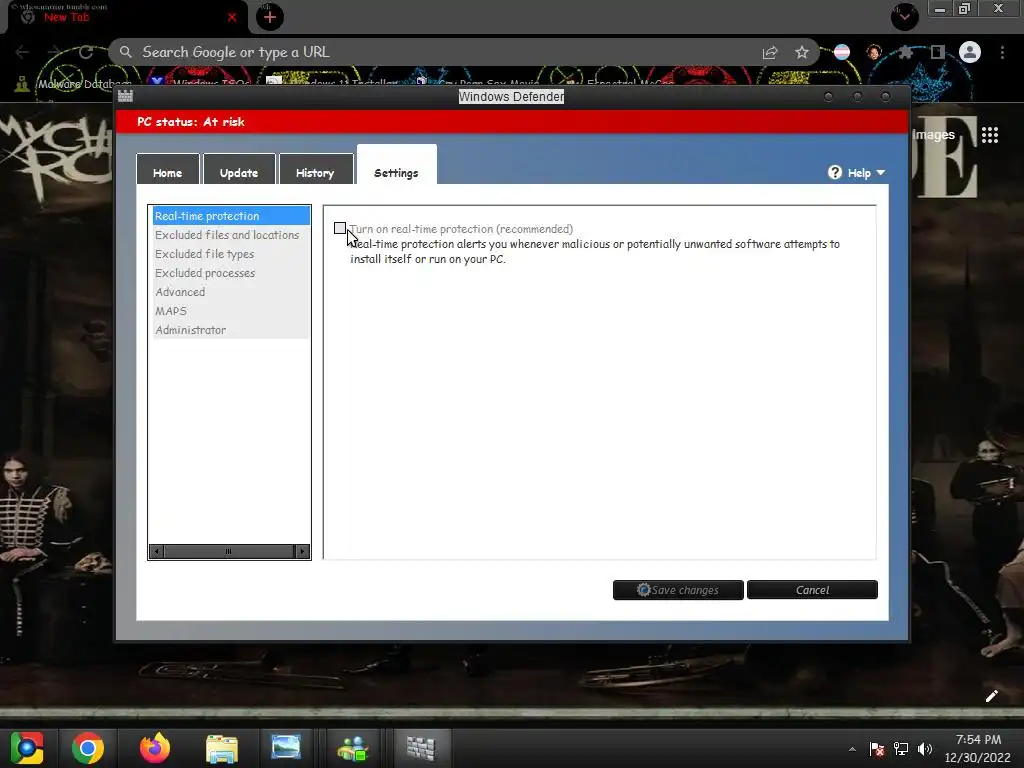Show hidden system tray icons
The height and width of the screenshot is (768, 1024).
tap(852, 749)
